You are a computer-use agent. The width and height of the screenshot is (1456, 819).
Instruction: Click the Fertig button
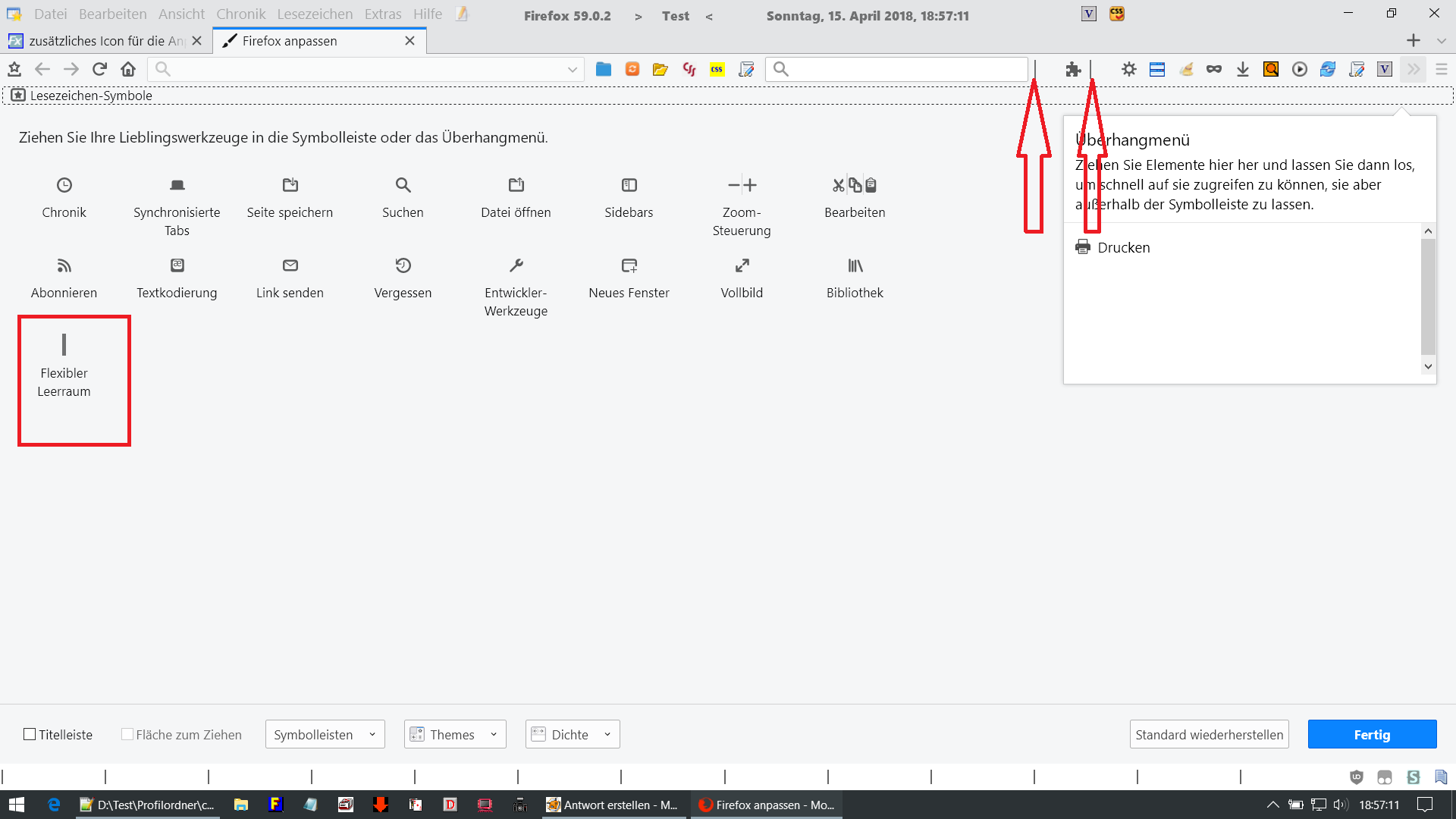coord(1371,734)
